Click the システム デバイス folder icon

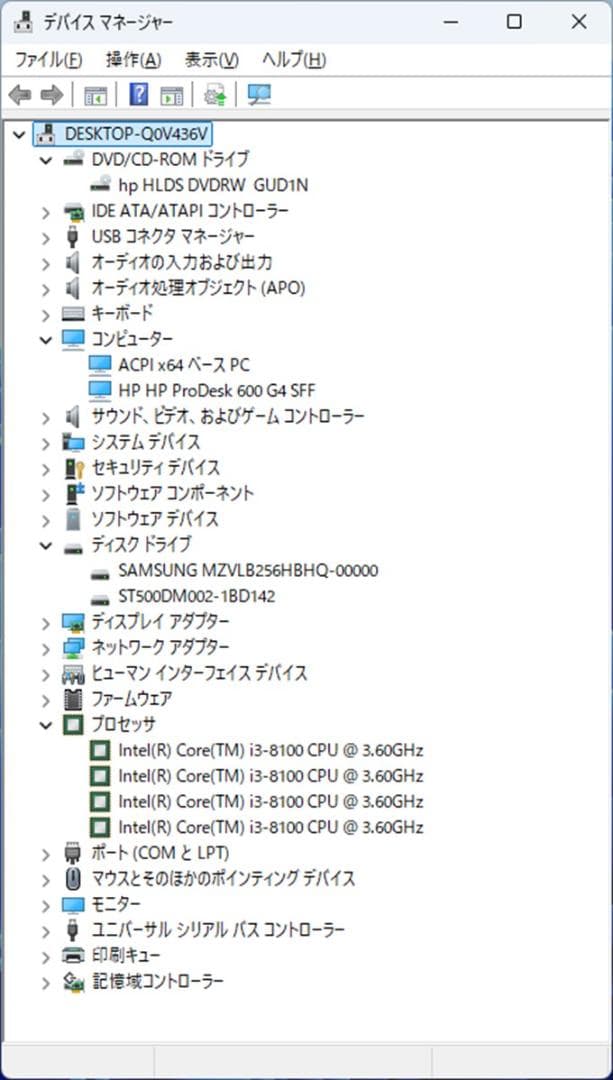[74, 442]
